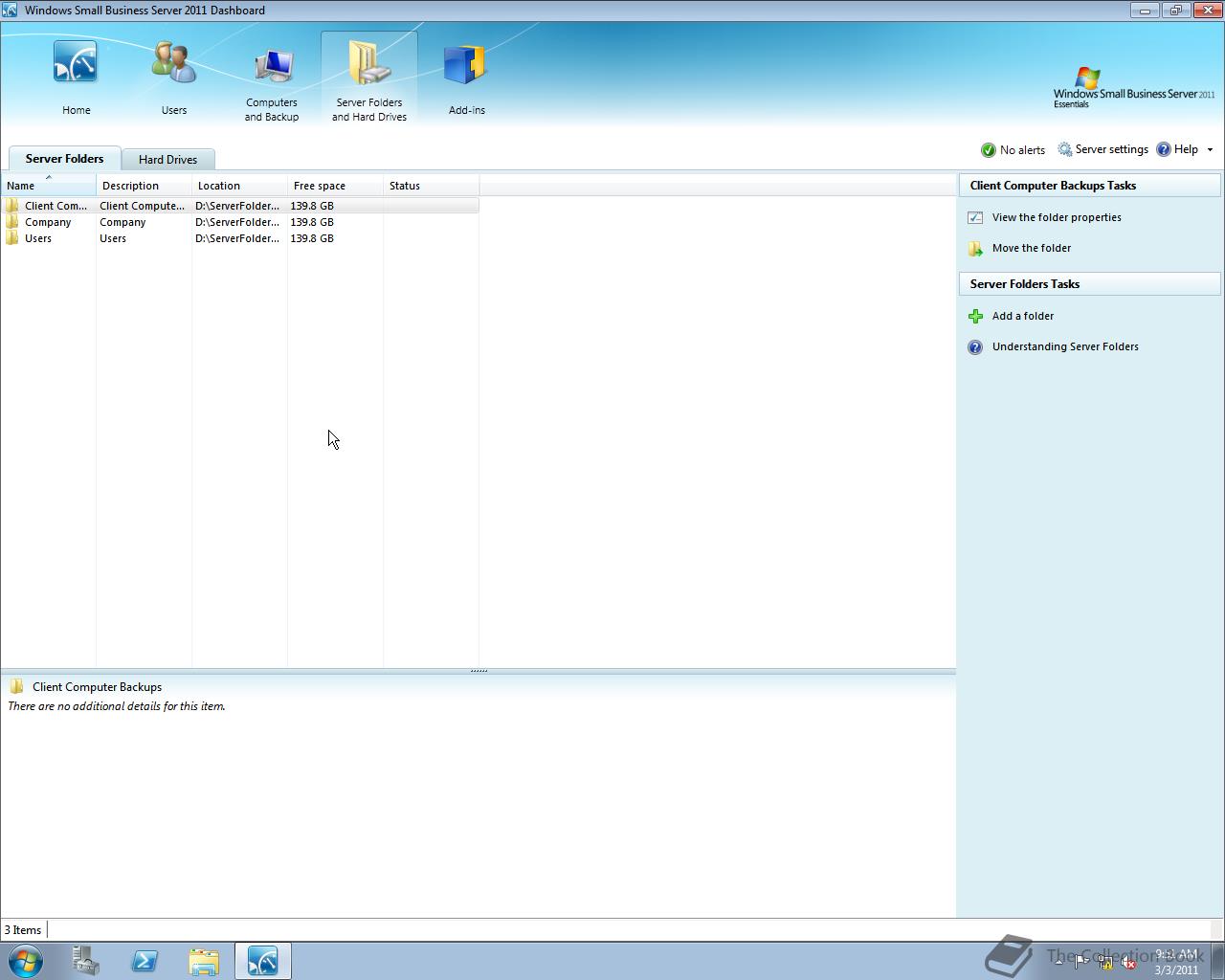Show hidden system tray icons

pos(1058,962)
